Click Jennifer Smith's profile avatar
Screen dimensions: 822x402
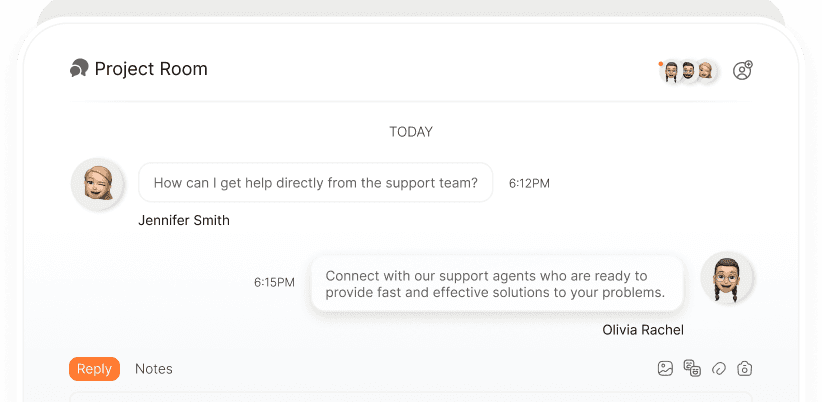pos(97,183)
